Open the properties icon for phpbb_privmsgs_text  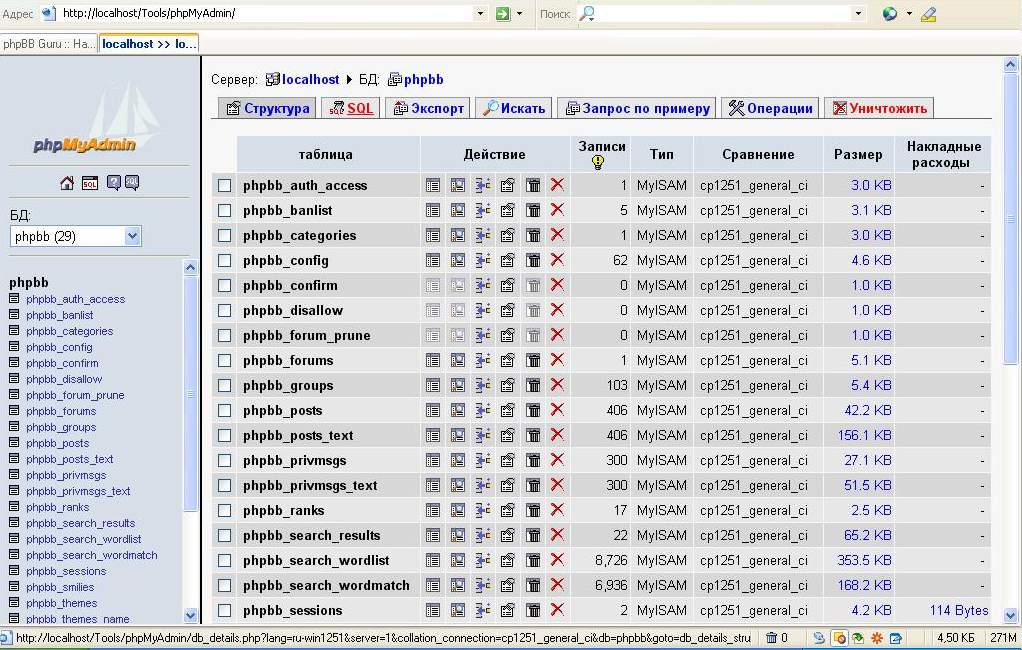tap(508, 485)
